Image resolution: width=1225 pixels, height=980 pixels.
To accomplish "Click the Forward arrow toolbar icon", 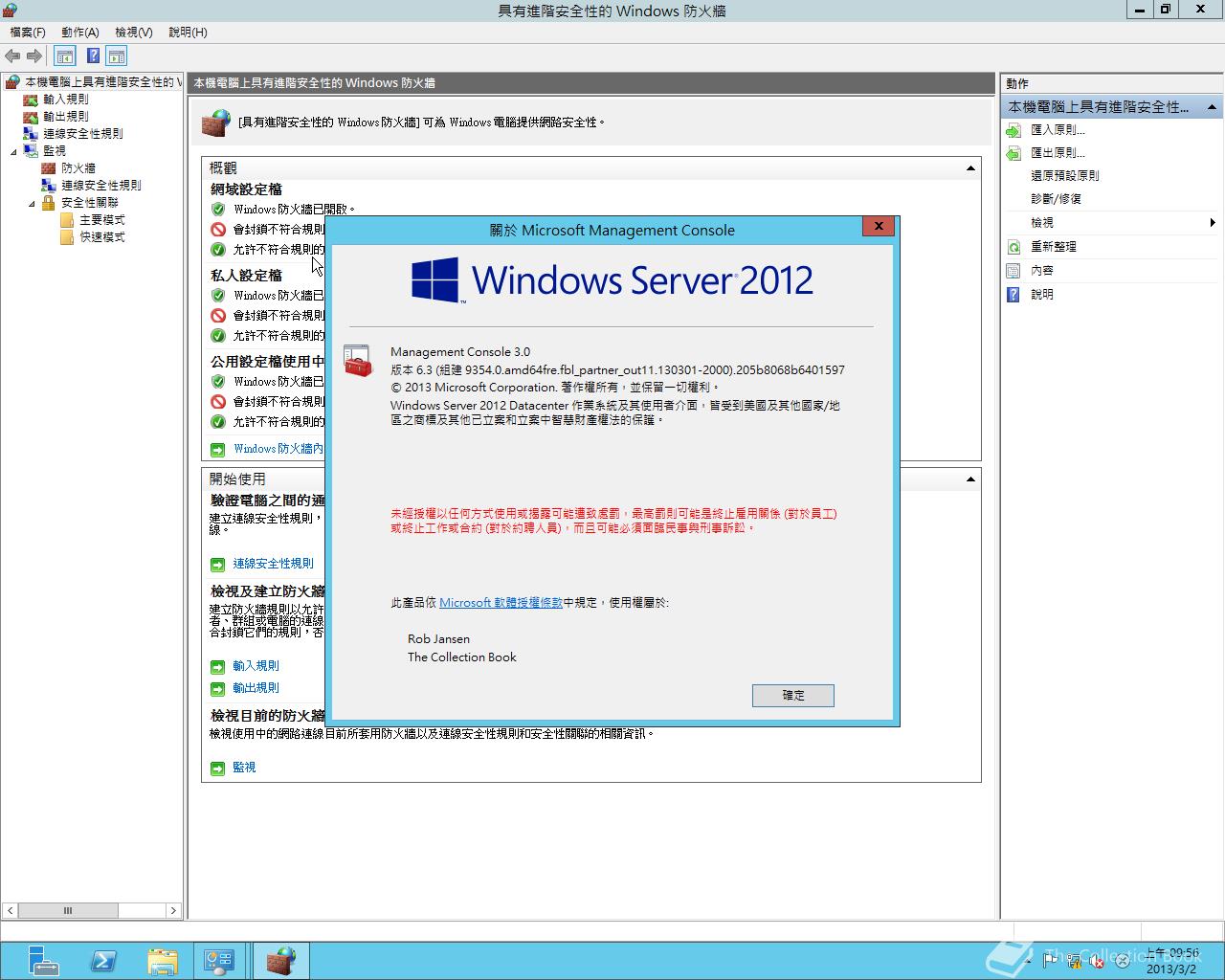I will coord(34,56).
